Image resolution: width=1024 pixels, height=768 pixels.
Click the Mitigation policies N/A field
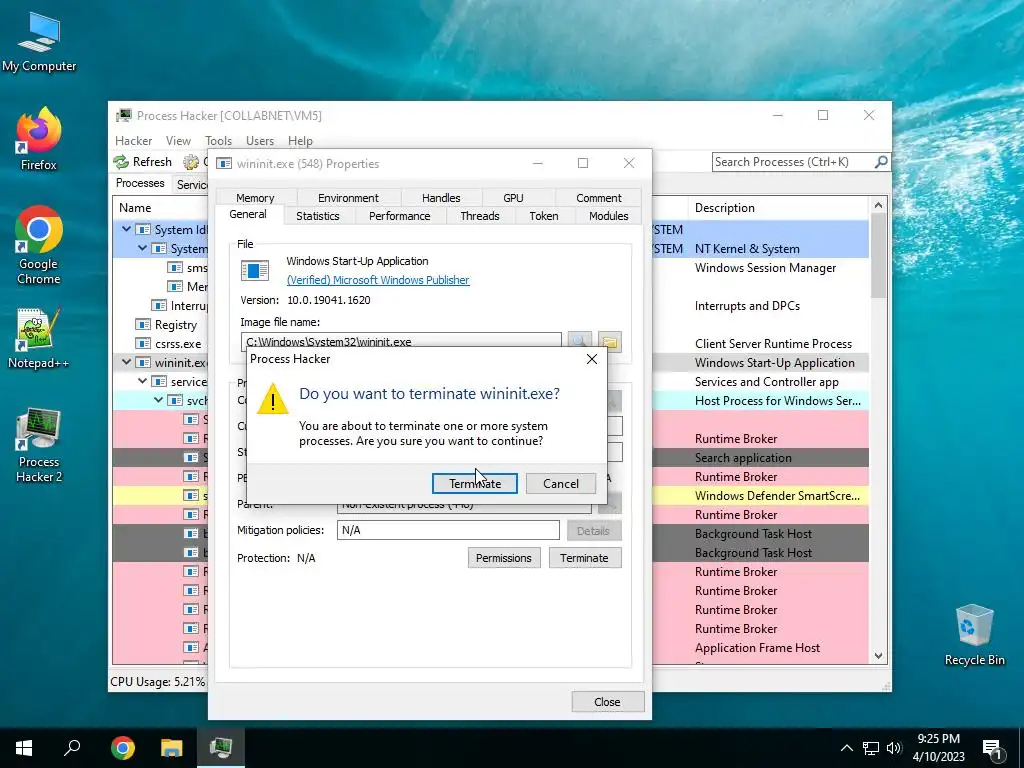(448, 530)
